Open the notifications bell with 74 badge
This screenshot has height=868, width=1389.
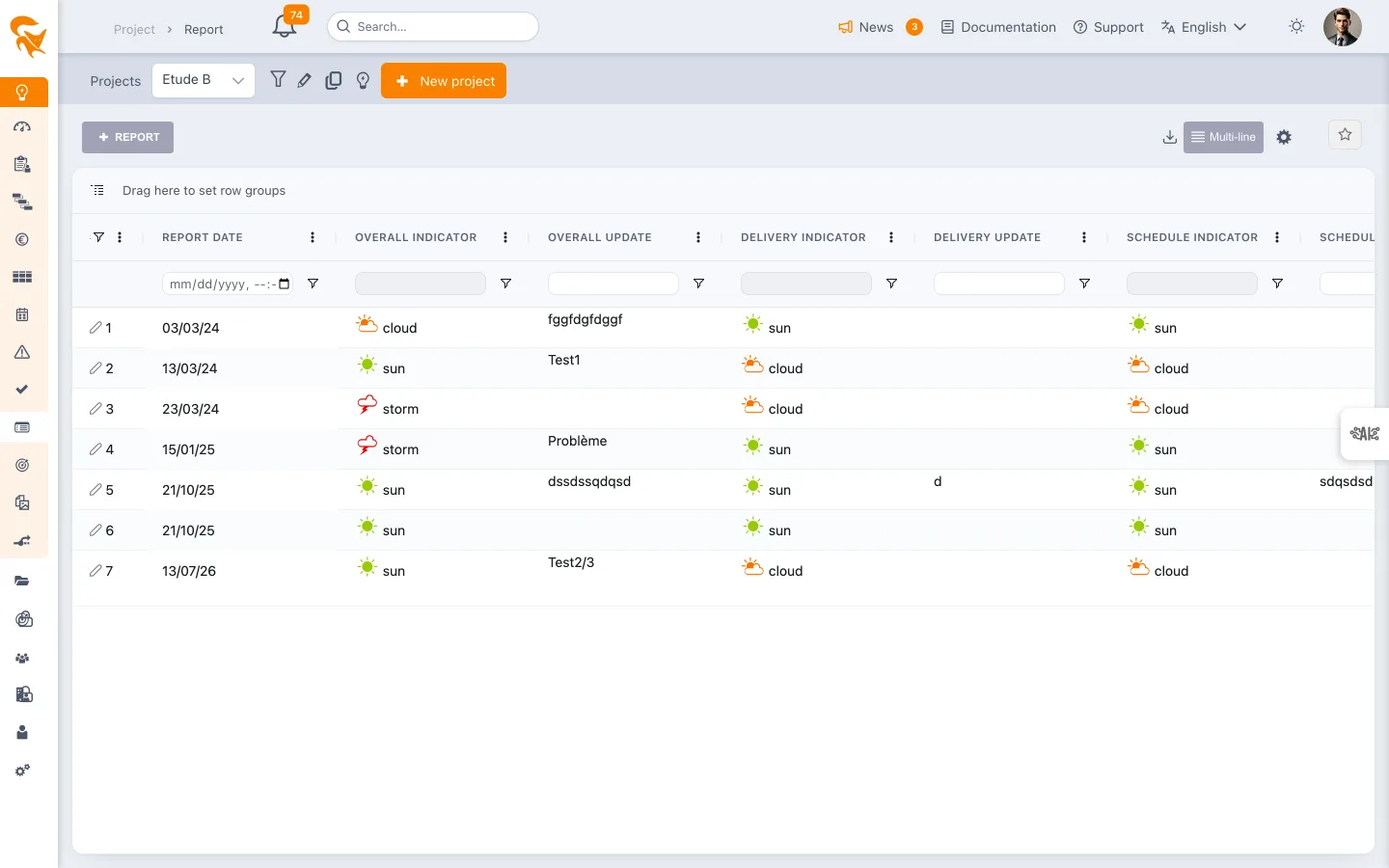285,26
